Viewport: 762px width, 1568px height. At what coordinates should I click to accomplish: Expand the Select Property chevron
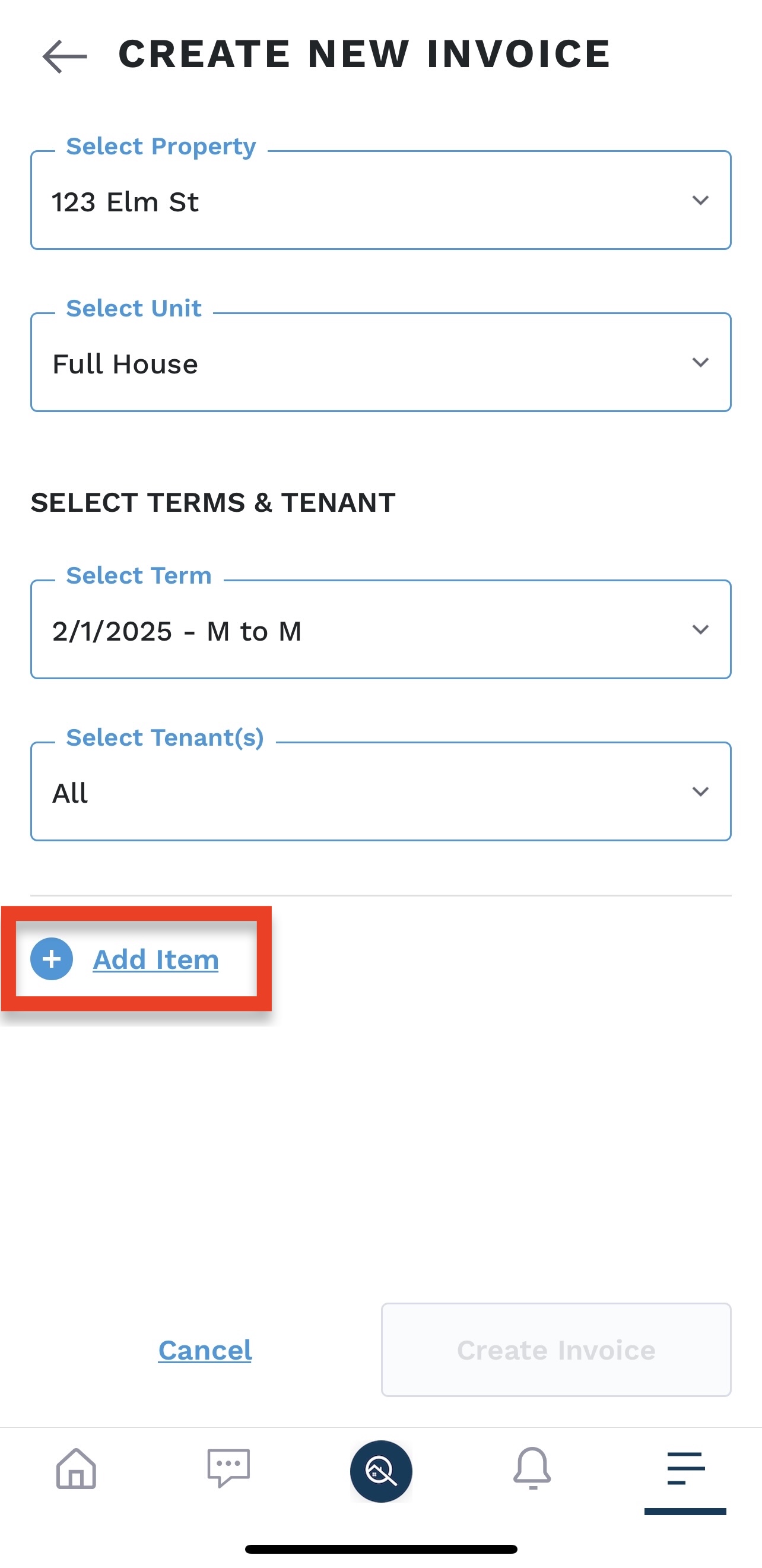700,200
